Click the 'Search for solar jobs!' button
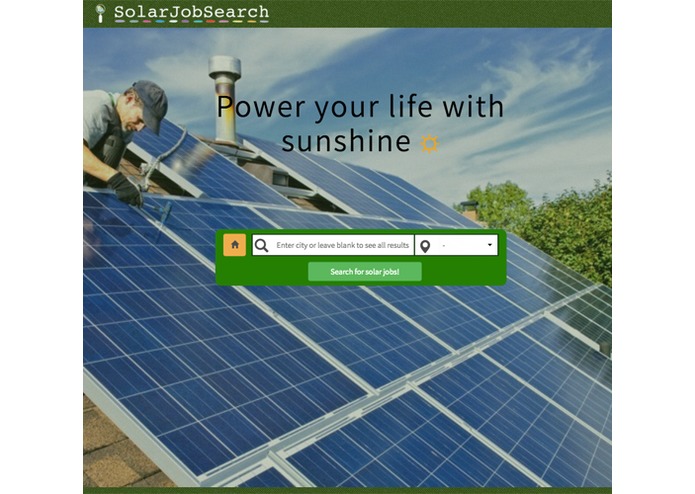 click(x=365, y=272)
